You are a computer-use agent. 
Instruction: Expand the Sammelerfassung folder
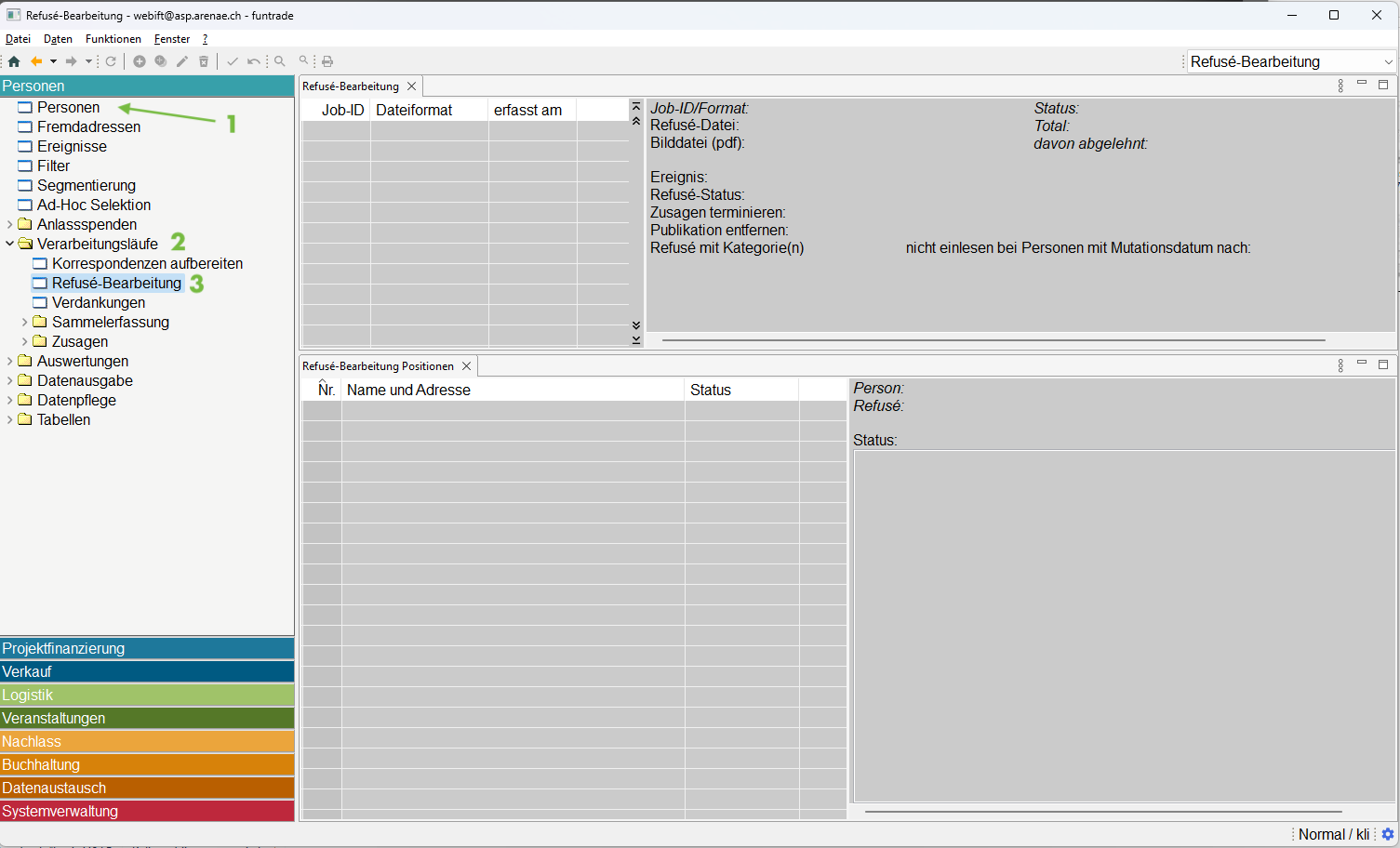[x=25, y=322]
